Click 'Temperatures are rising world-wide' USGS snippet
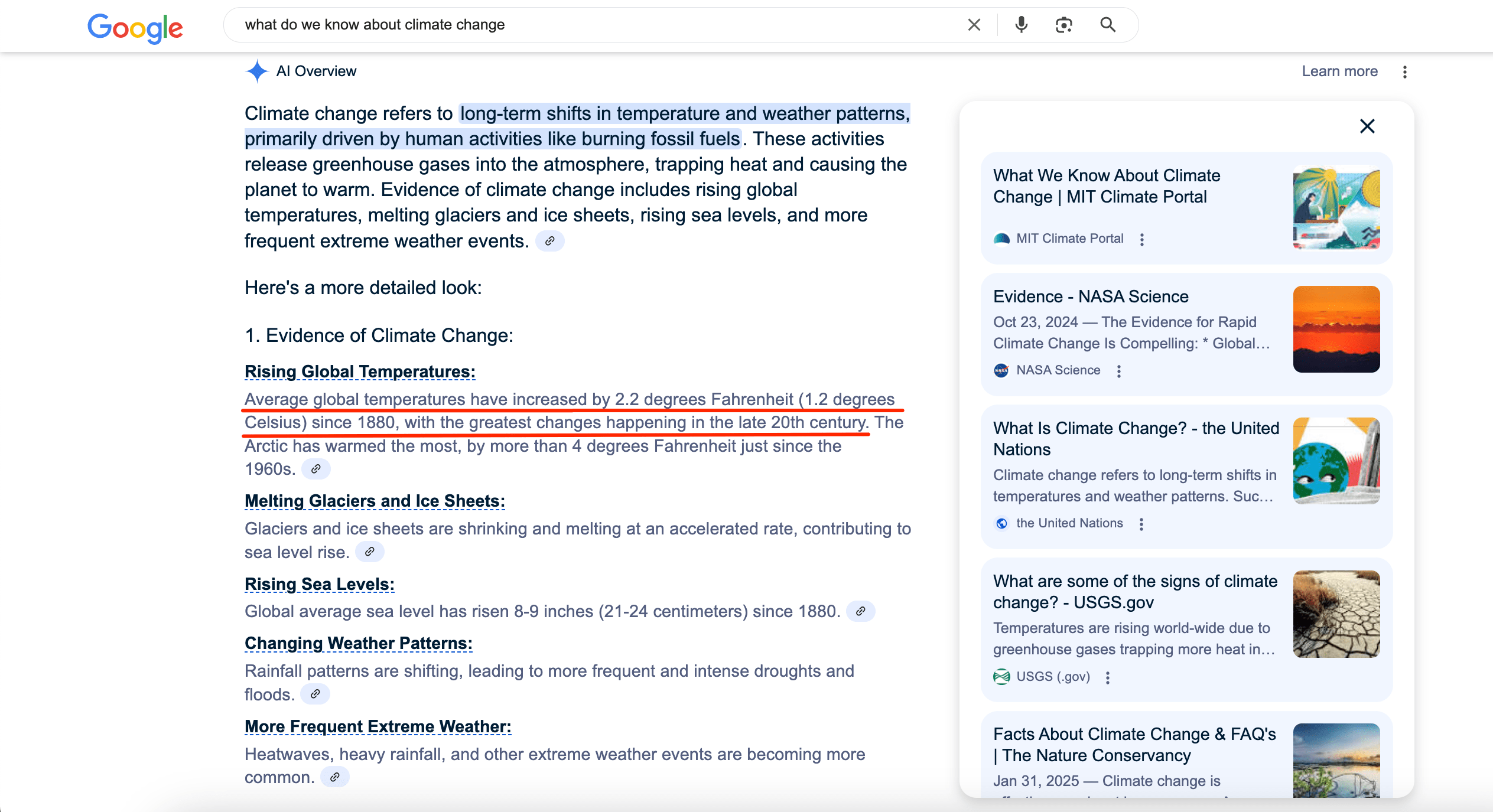This screenshot has height=812, width=1493. tap(1134, 638)
